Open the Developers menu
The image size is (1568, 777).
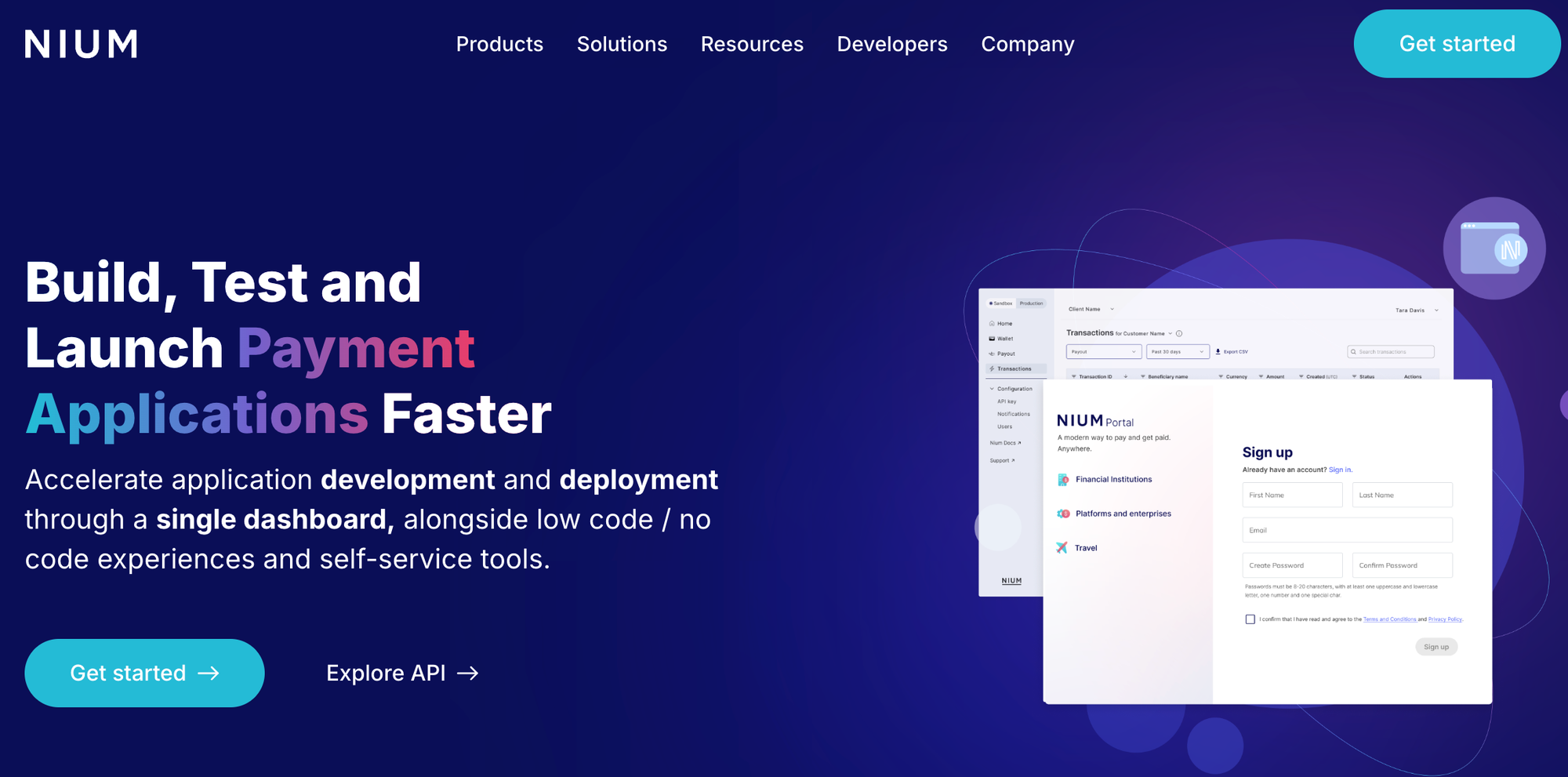tap(892, 44)
